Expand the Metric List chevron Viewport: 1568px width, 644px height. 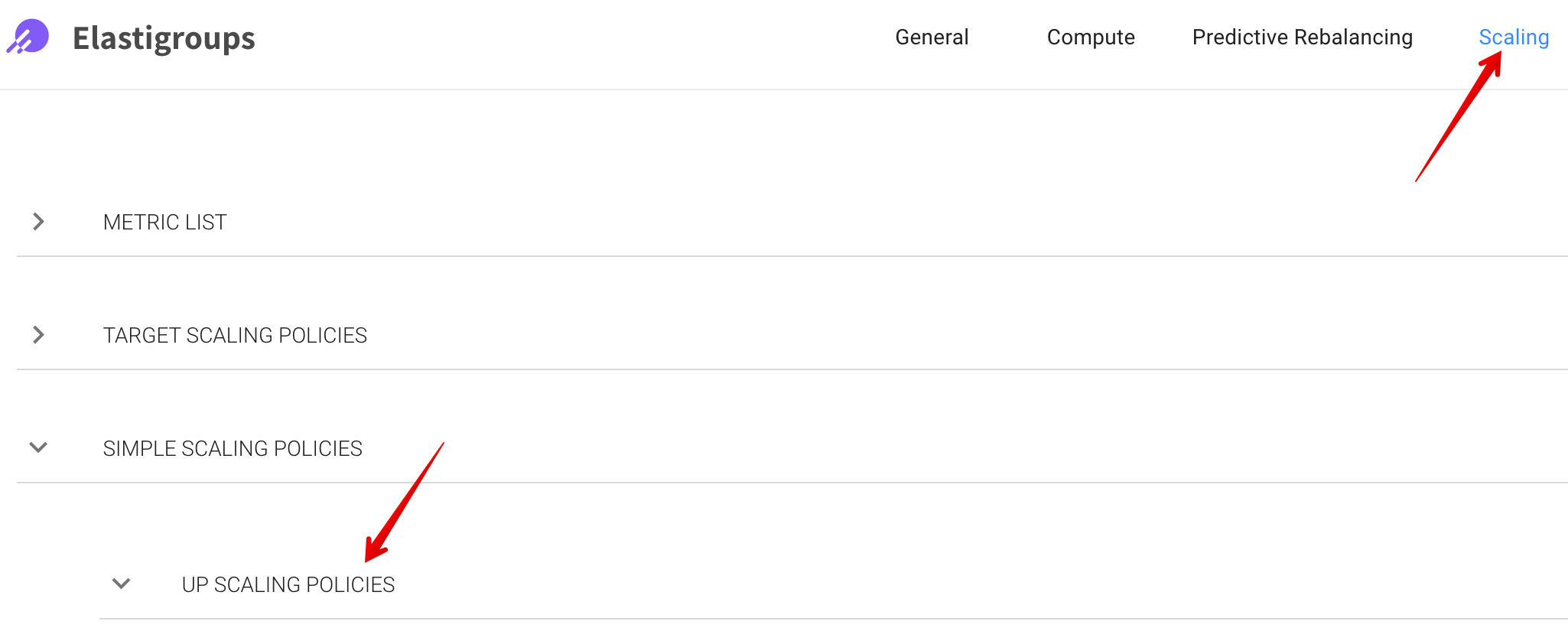click(38, 222)
